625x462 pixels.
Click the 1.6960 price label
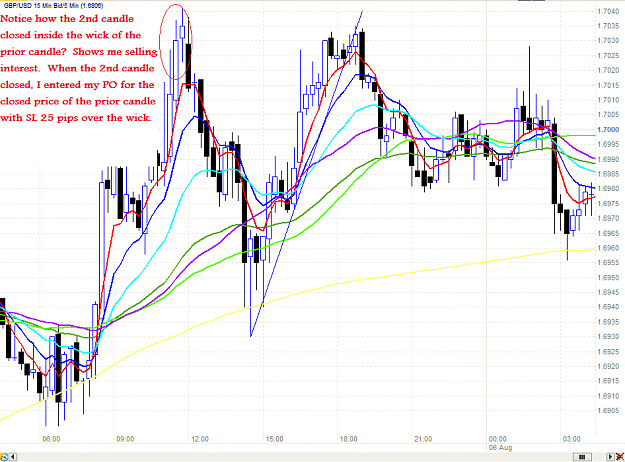pyautogui.click(x=608, y=248)
